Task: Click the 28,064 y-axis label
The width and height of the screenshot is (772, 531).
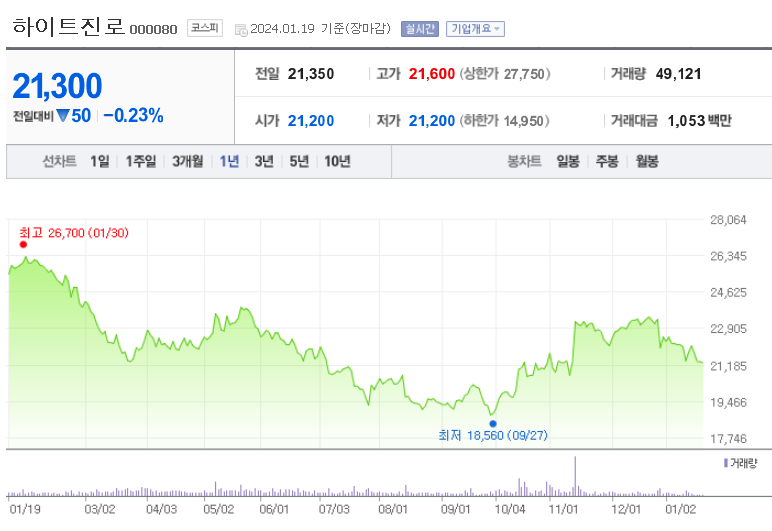Action: click(728, 220)
